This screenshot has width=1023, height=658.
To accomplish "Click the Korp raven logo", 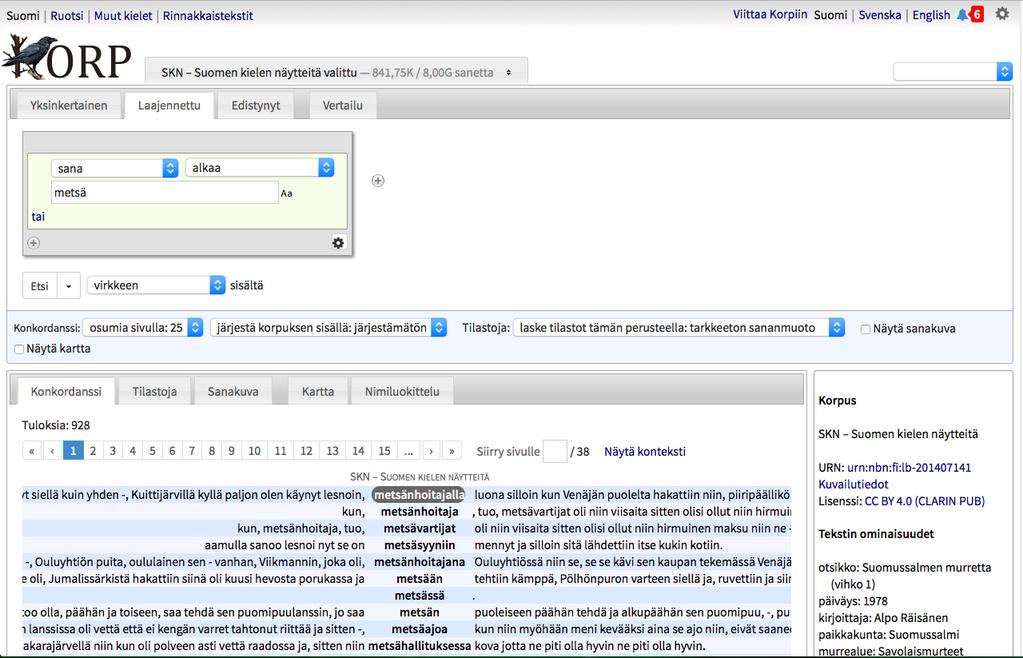I will 67,57.
